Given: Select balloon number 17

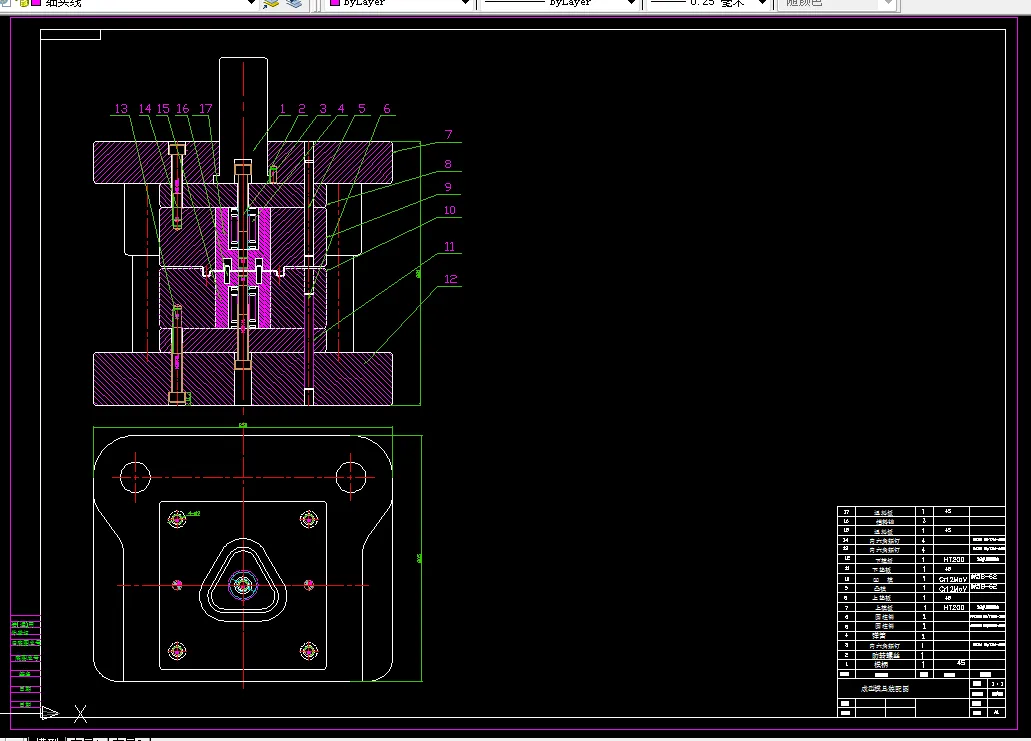Looking at the screenshot, I should pyautogui.click(x=206, y=108).
